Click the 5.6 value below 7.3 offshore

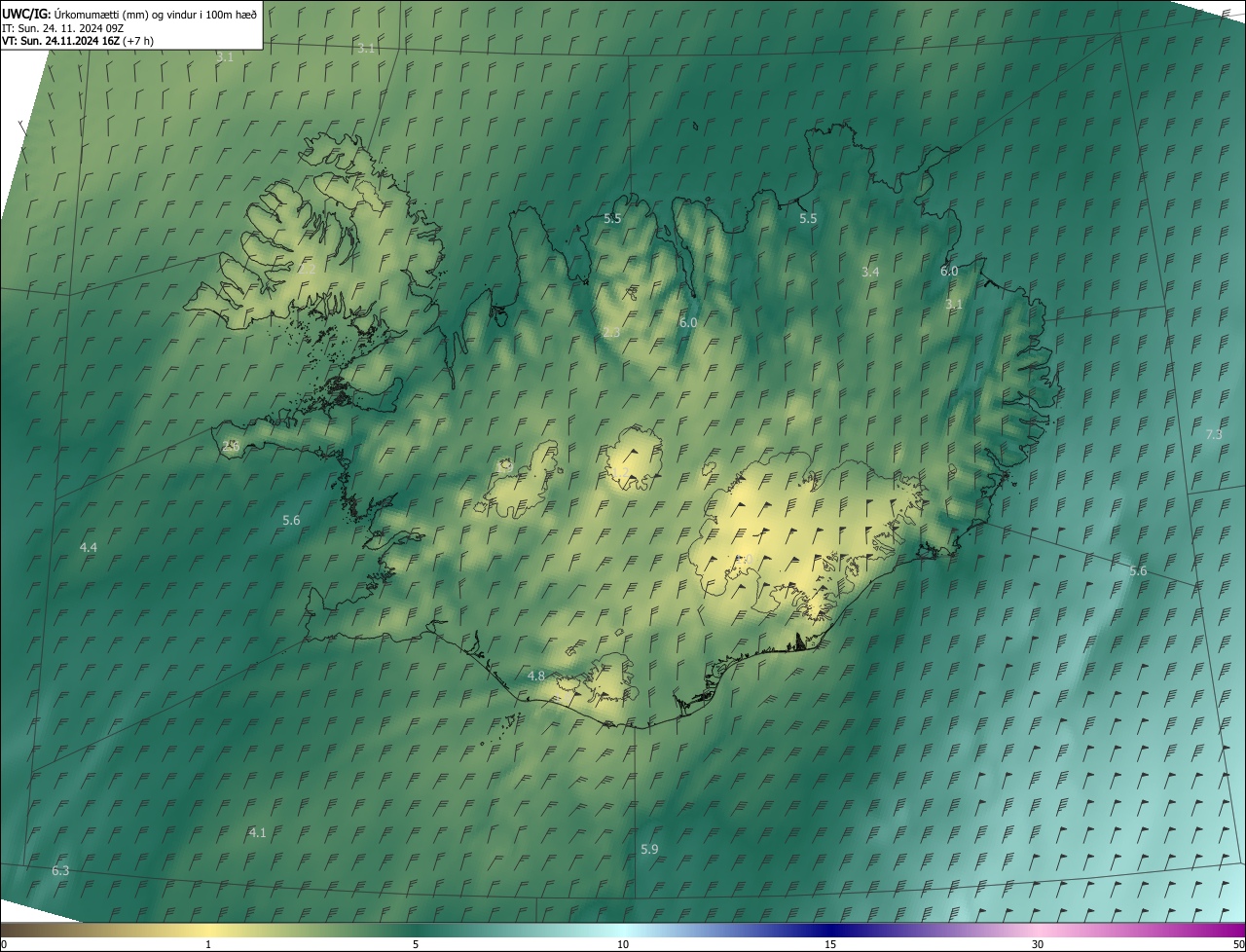(x=1138, y=570)
